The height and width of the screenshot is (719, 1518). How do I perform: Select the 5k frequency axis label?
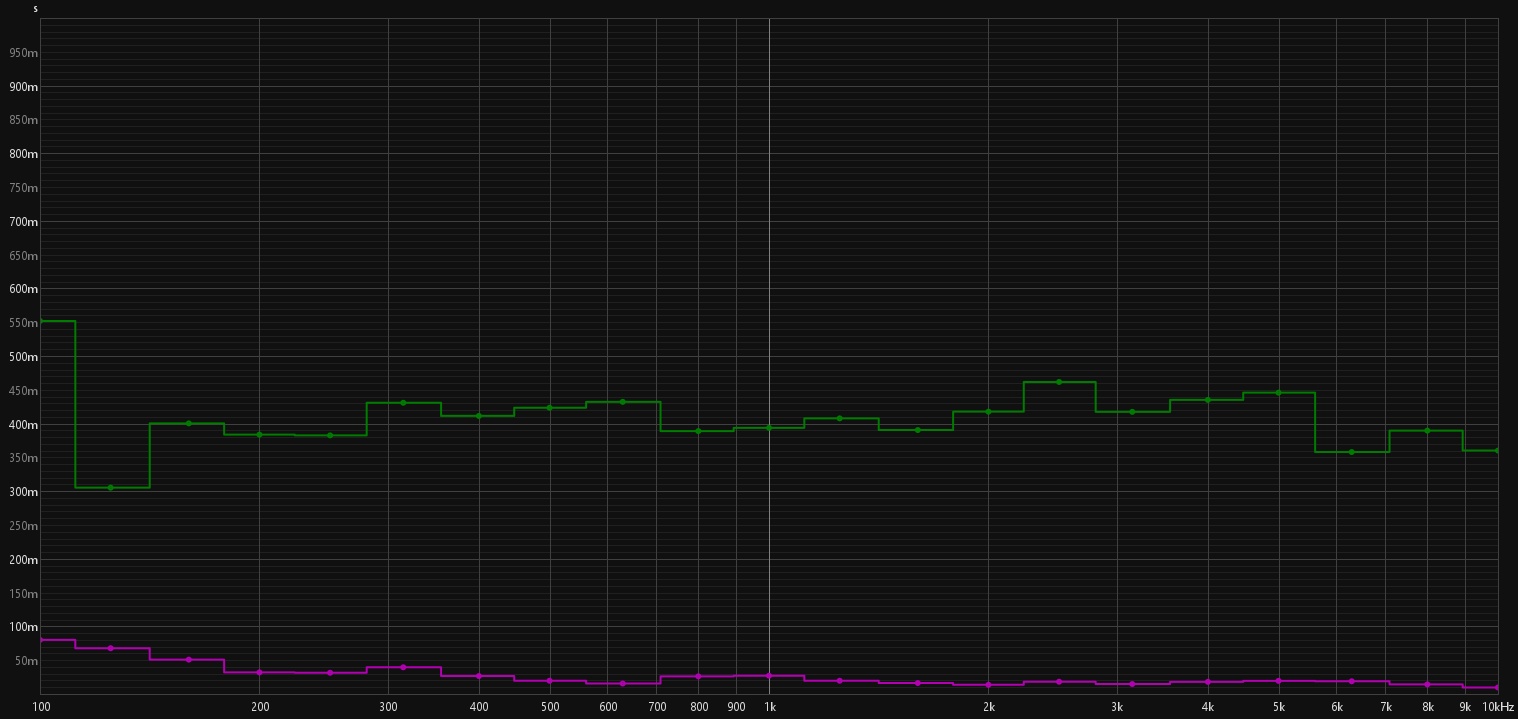pos(1278,707)
